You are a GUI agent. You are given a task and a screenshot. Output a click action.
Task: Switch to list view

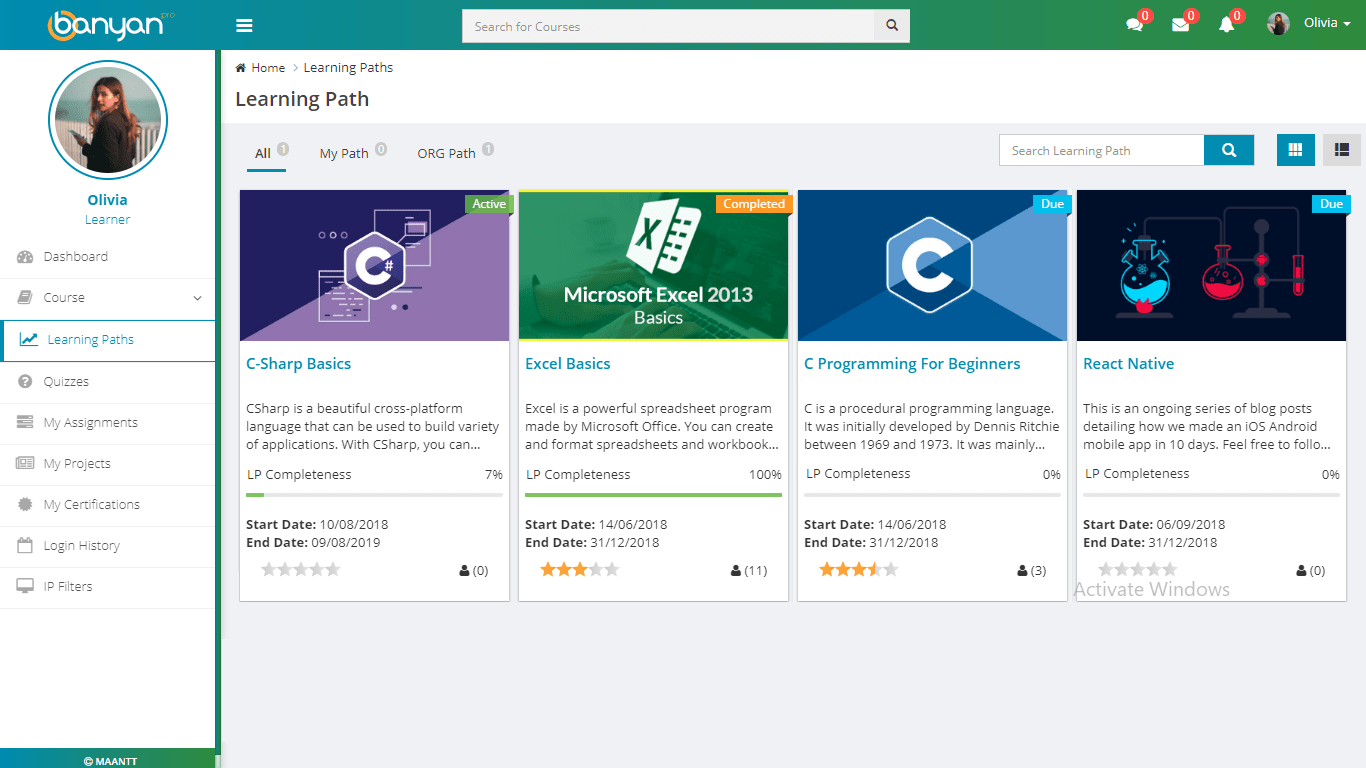coord(1342,150)
